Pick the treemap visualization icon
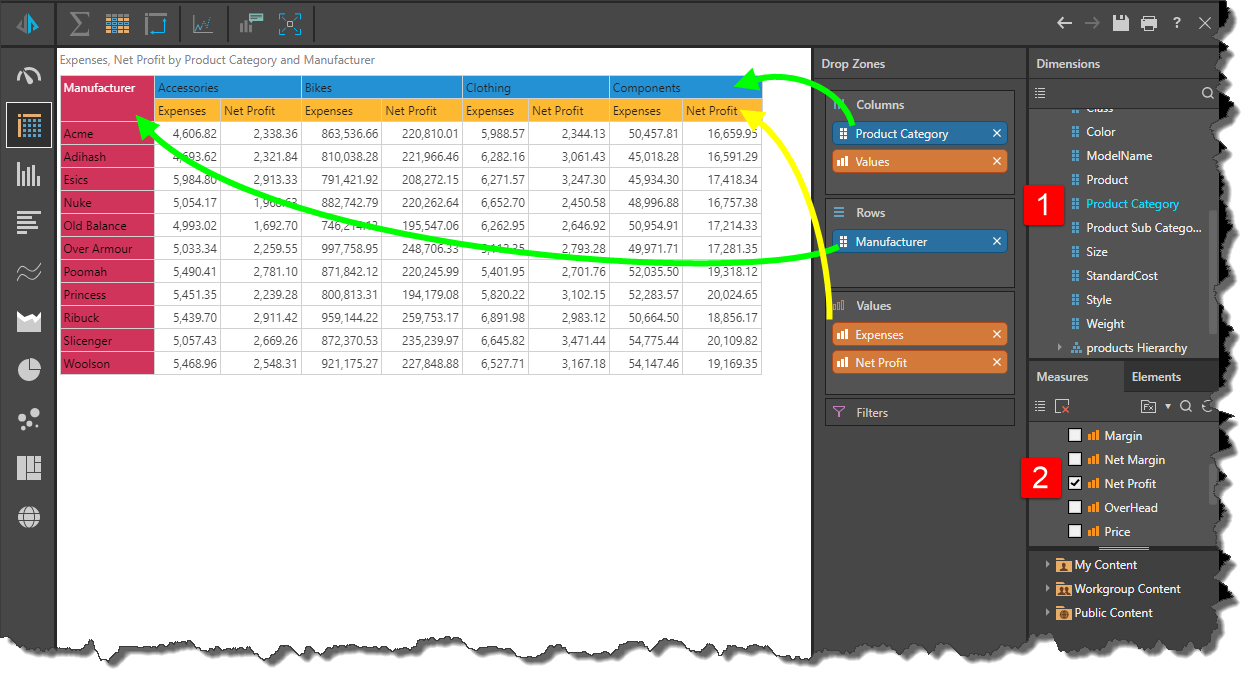This screenshot has height=682, width=1256. point(29,468)
